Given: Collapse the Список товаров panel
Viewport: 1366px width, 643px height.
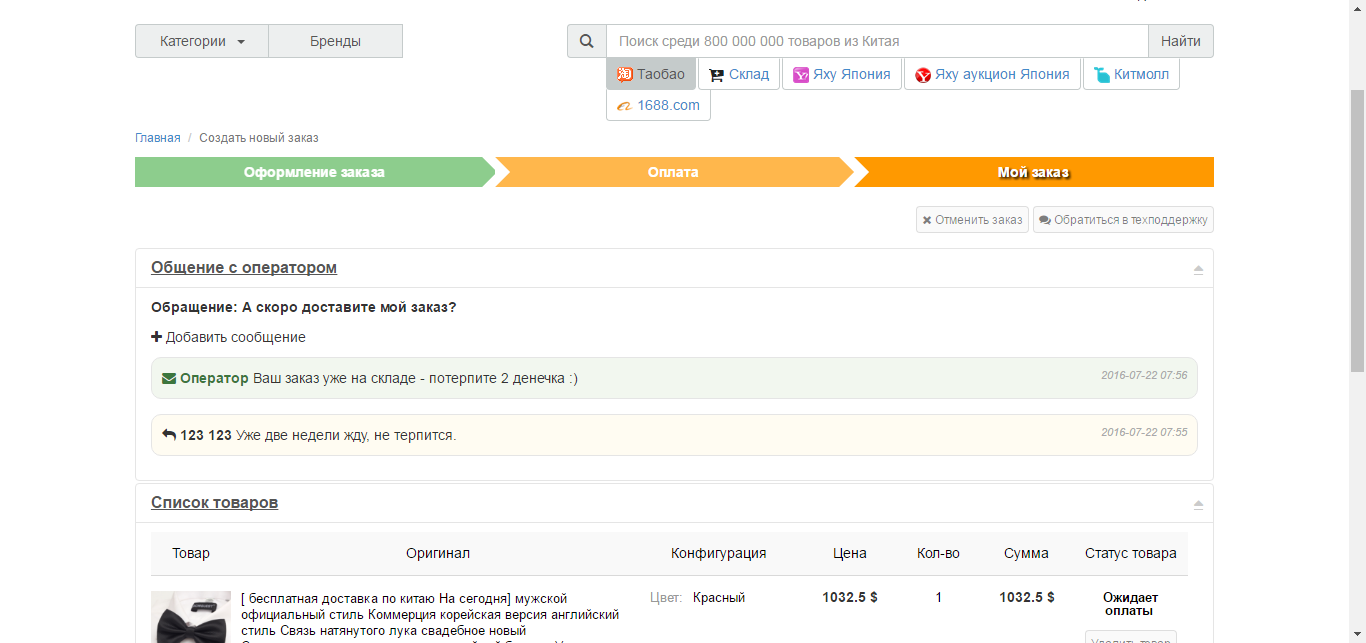Looking at the screenshot, I should point(1198,505).
